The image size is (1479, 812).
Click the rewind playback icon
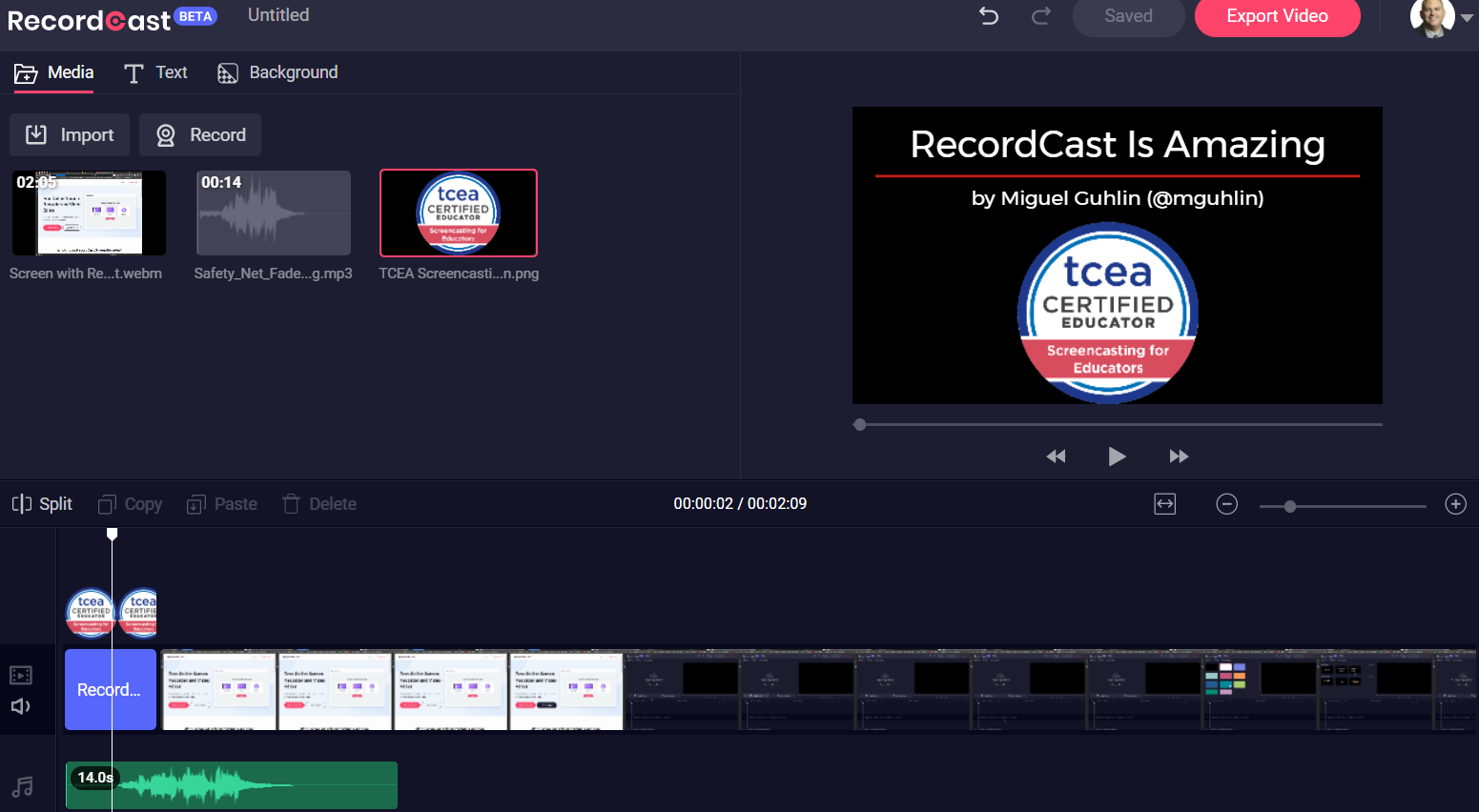1056,457
